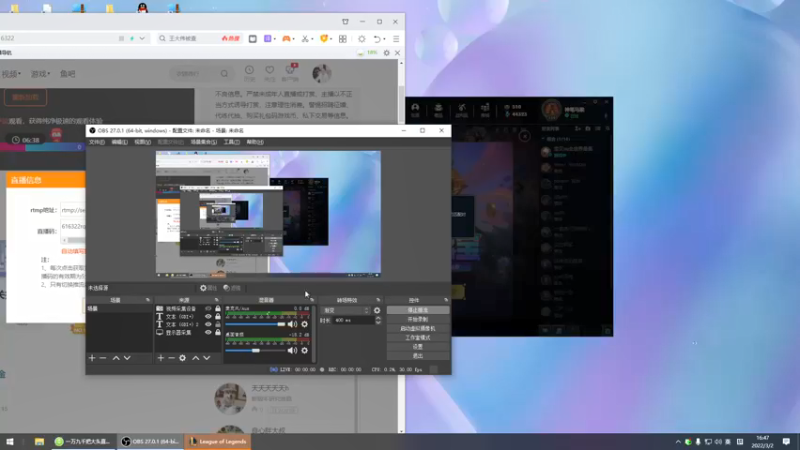This screenshot has height=450, width=800.
Task: Open the 场景集合(S) menu in OBS
Action: click(204, 142)
